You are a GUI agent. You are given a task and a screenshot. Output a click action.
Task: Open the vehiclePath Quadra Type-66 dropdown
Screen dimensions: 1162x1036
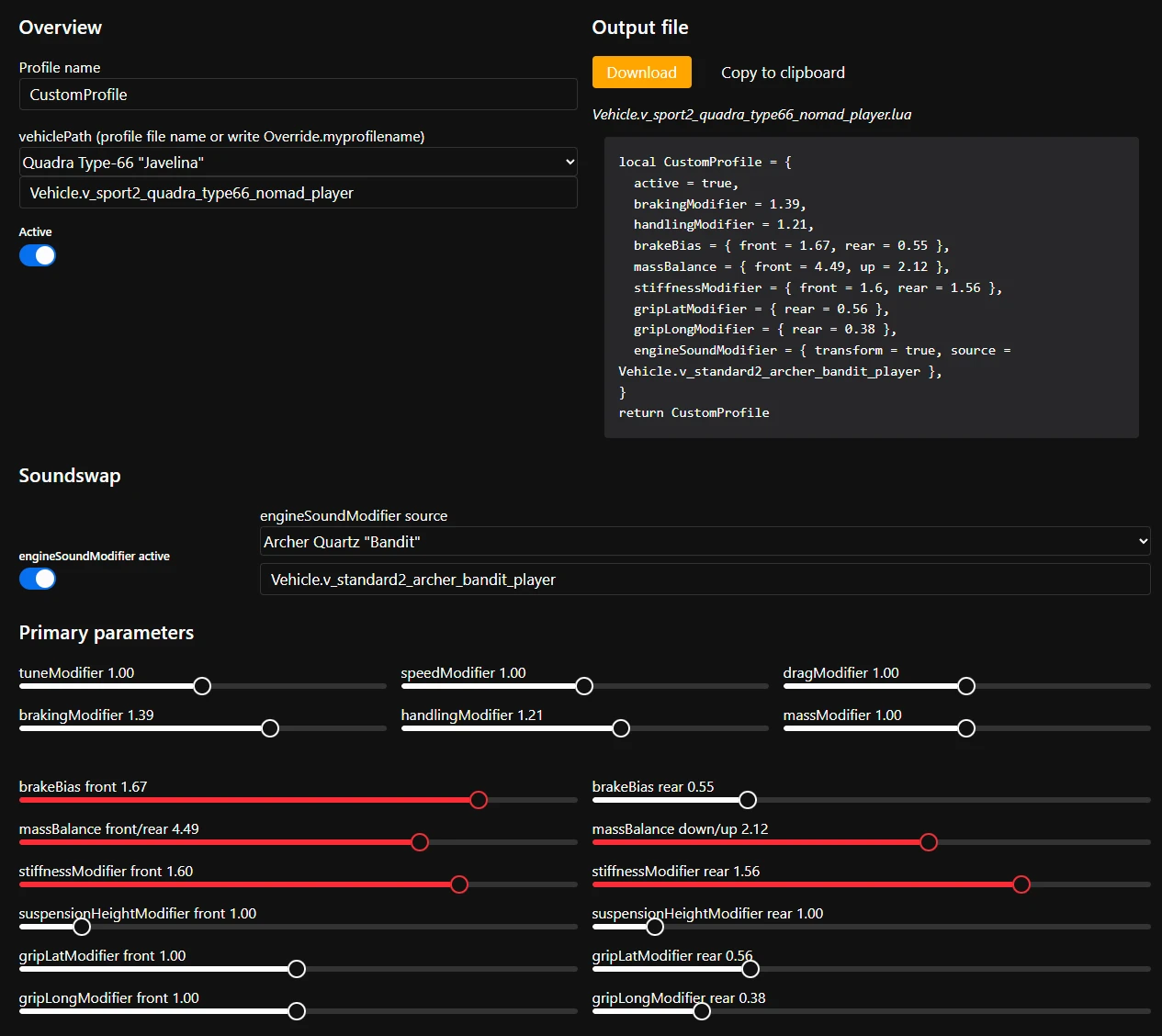pos(299,163)
